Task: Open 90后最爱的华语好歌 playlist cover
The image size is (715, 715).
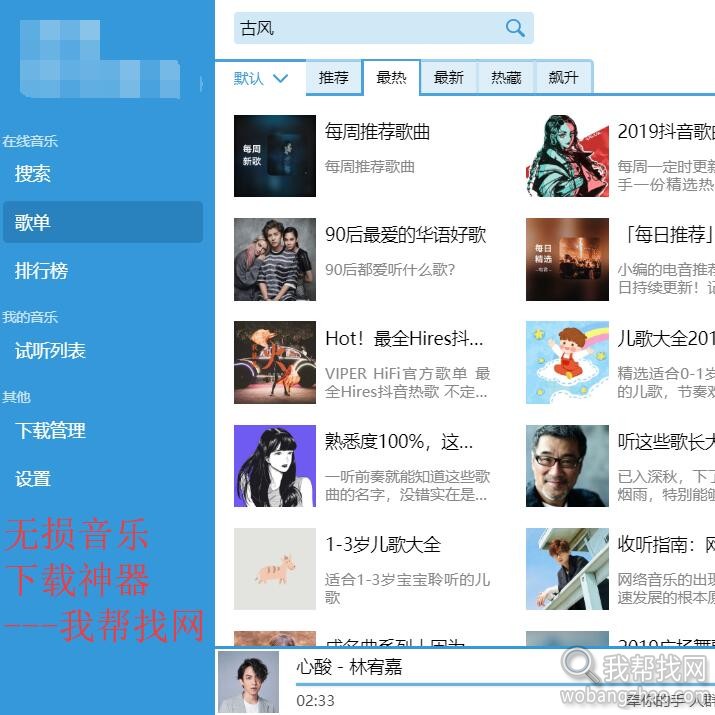Action: 275,259
